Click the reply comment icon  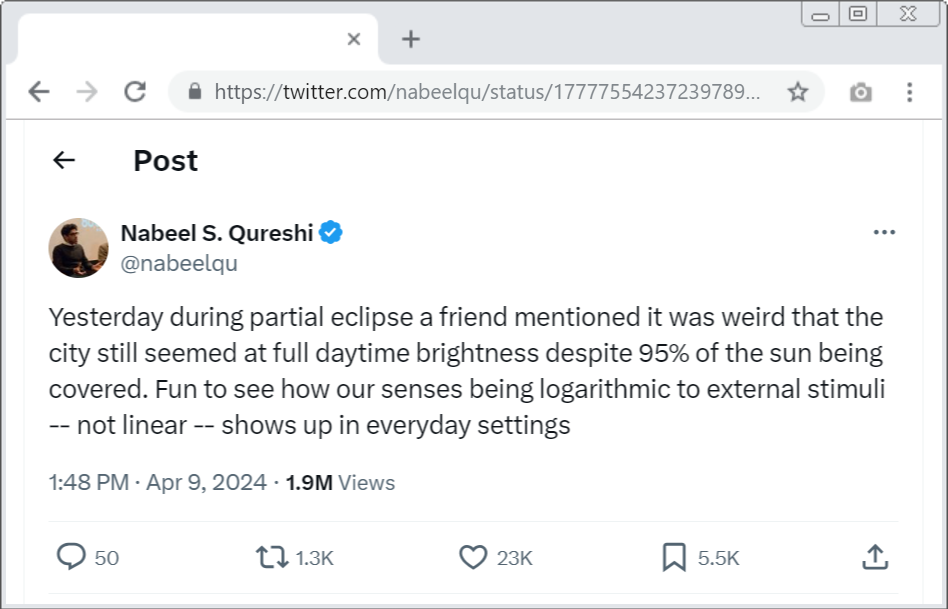71,557
